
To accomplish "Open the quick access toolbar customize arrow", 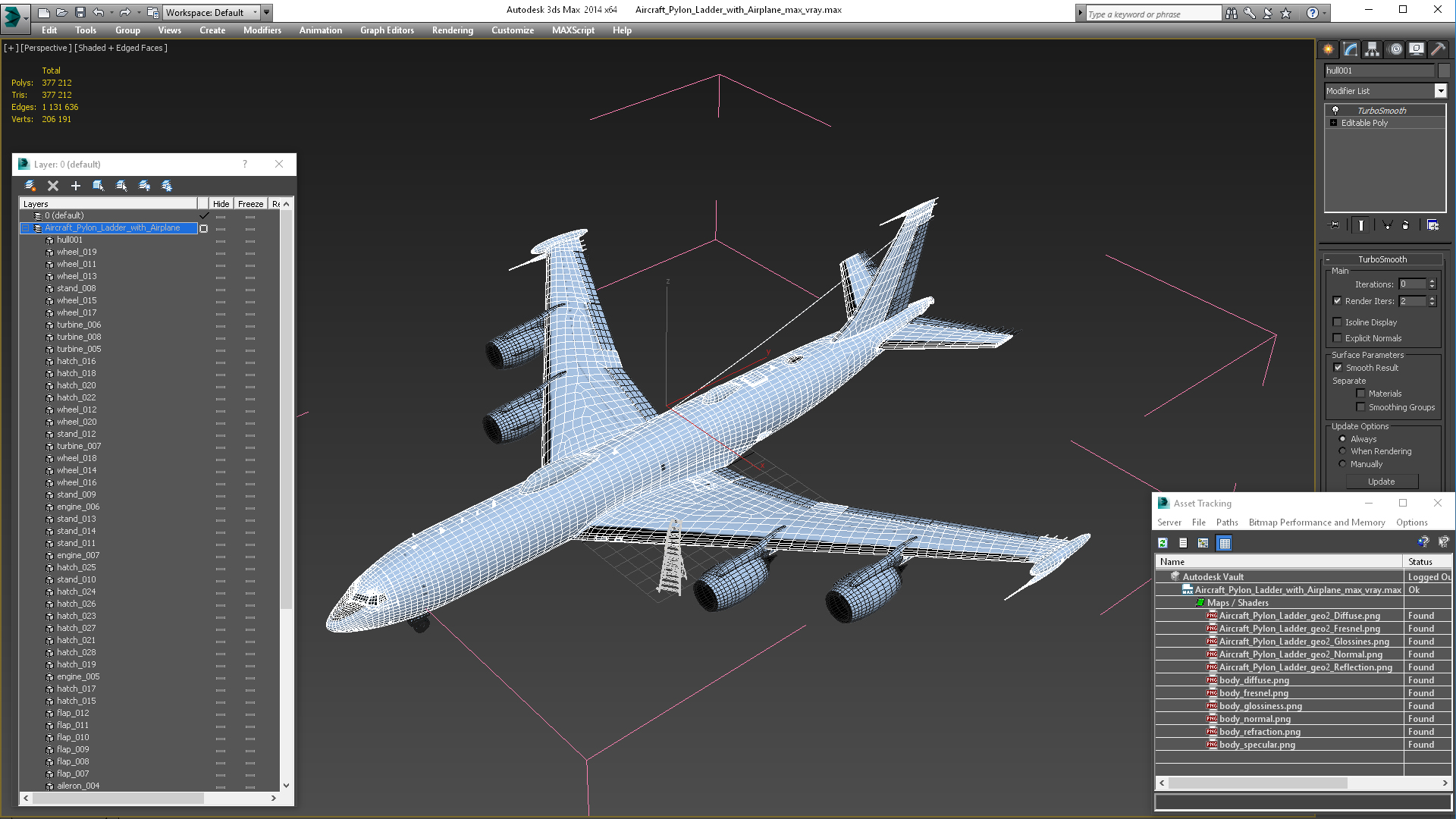I will coord(267,13).
